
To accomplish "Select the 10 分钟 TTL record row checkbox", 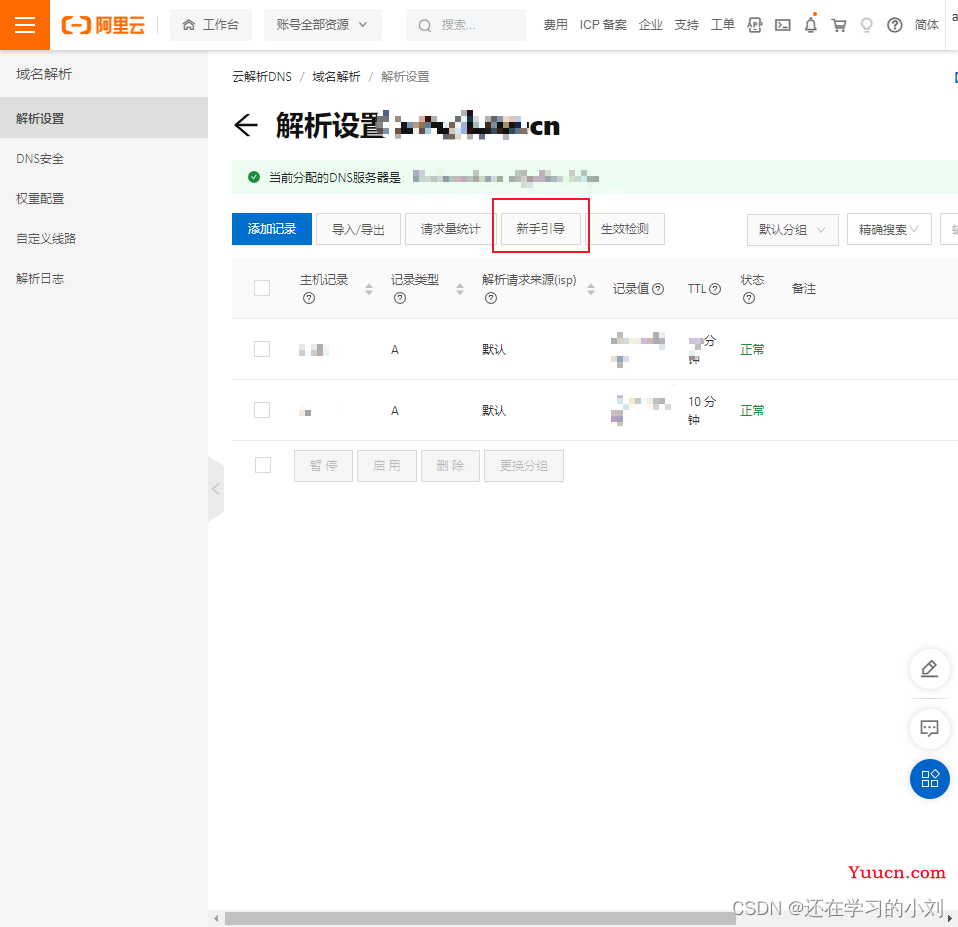I will coord(262,410).
